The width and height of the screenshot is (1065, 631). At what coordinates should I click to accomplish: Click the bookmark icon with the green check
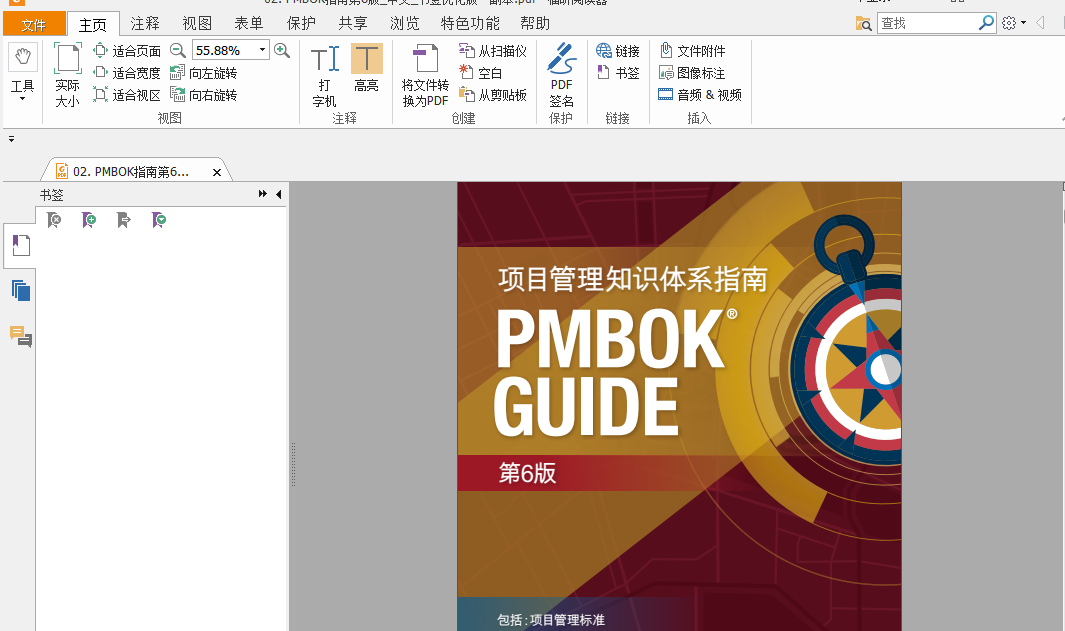(159, 219)
